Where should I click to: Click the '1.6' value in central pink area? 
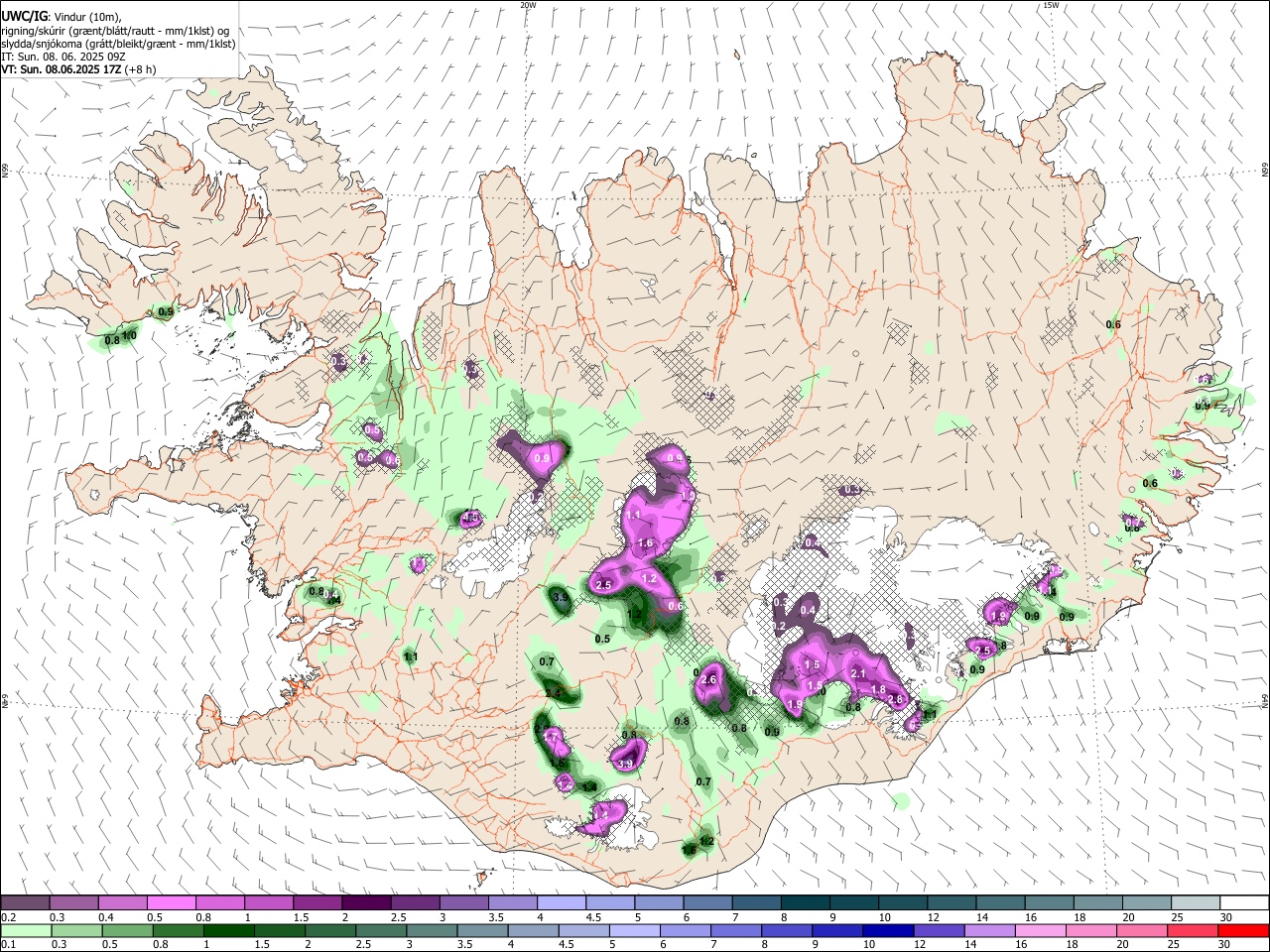click(646, 543)
